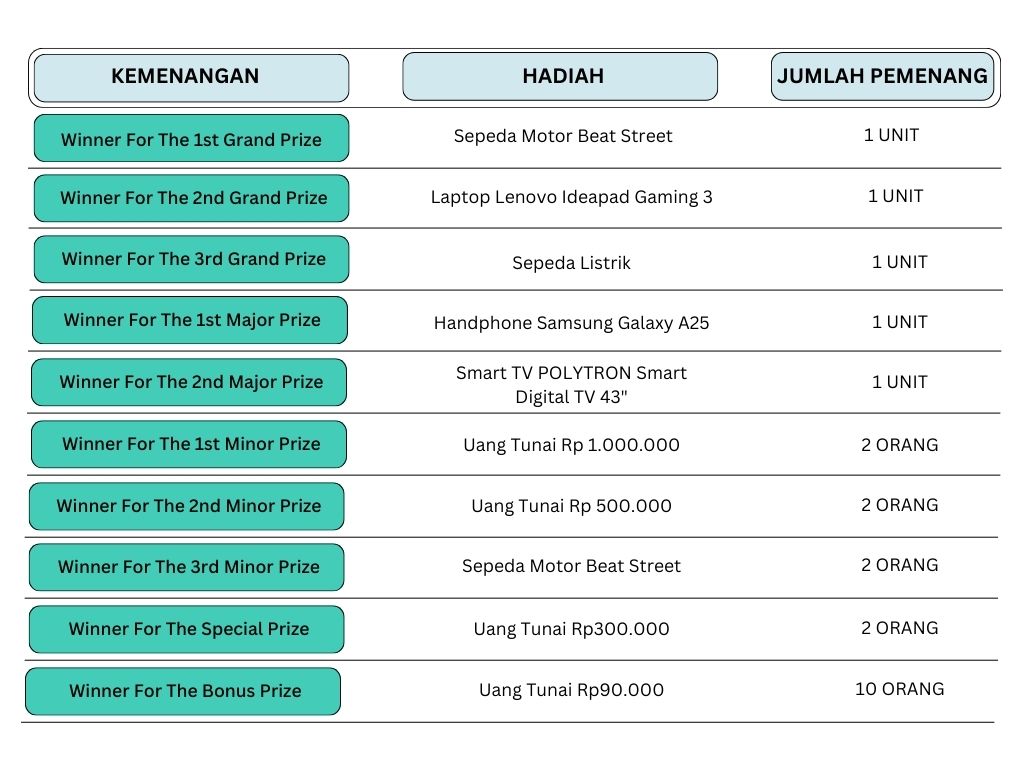
Task: Select Winner For The 1st Grand Prize
Action: pos(191,139)
